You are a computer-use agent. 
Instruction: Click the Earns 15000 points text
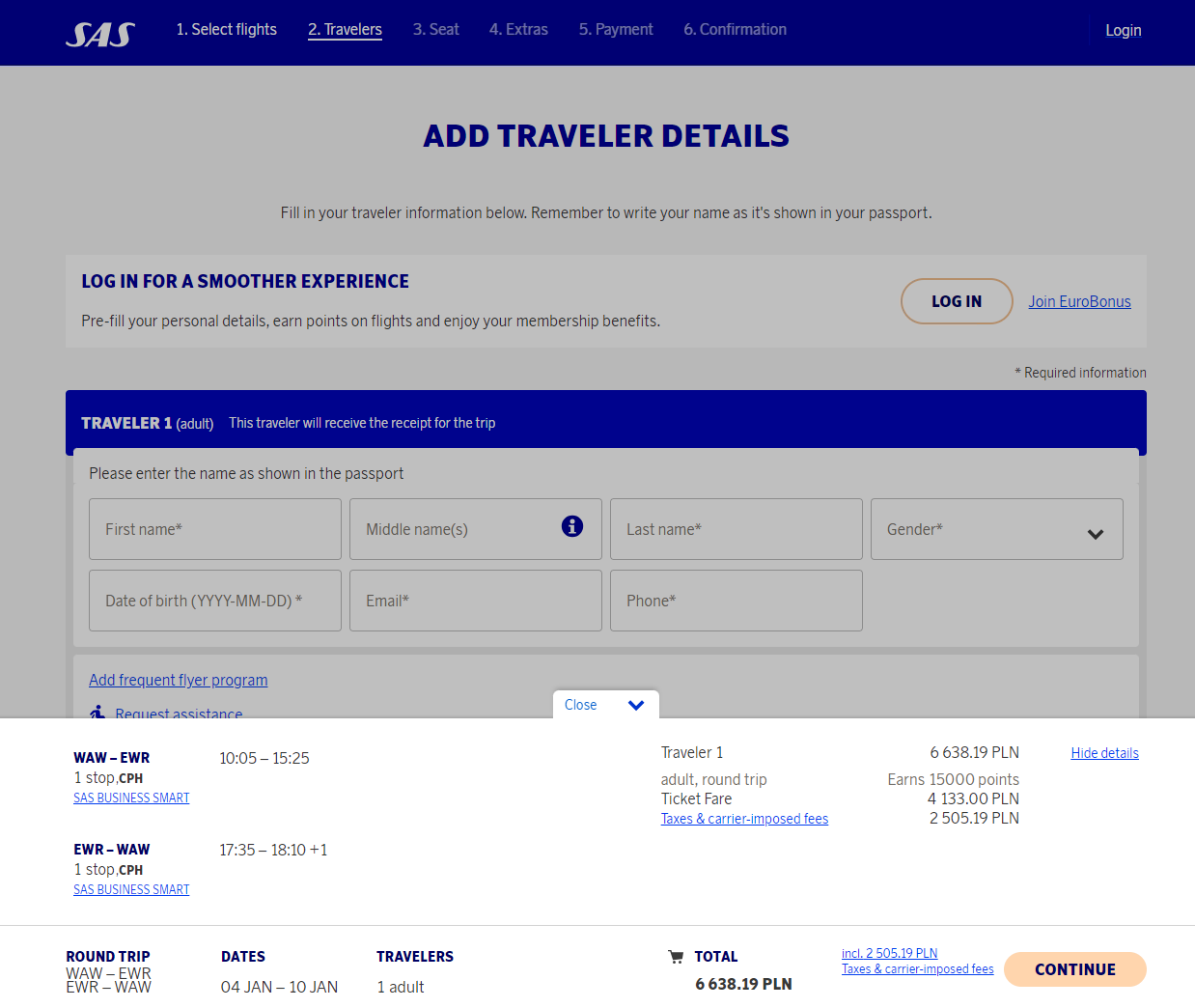(953, 779)
